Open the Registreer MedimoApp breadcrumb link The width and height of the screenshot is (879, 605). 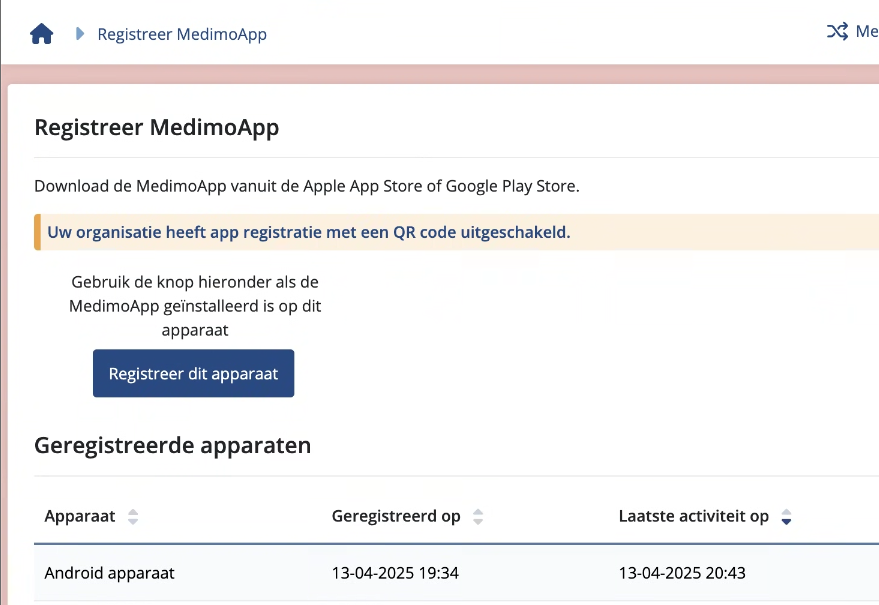pyautogui.click(x=182, y=34)
